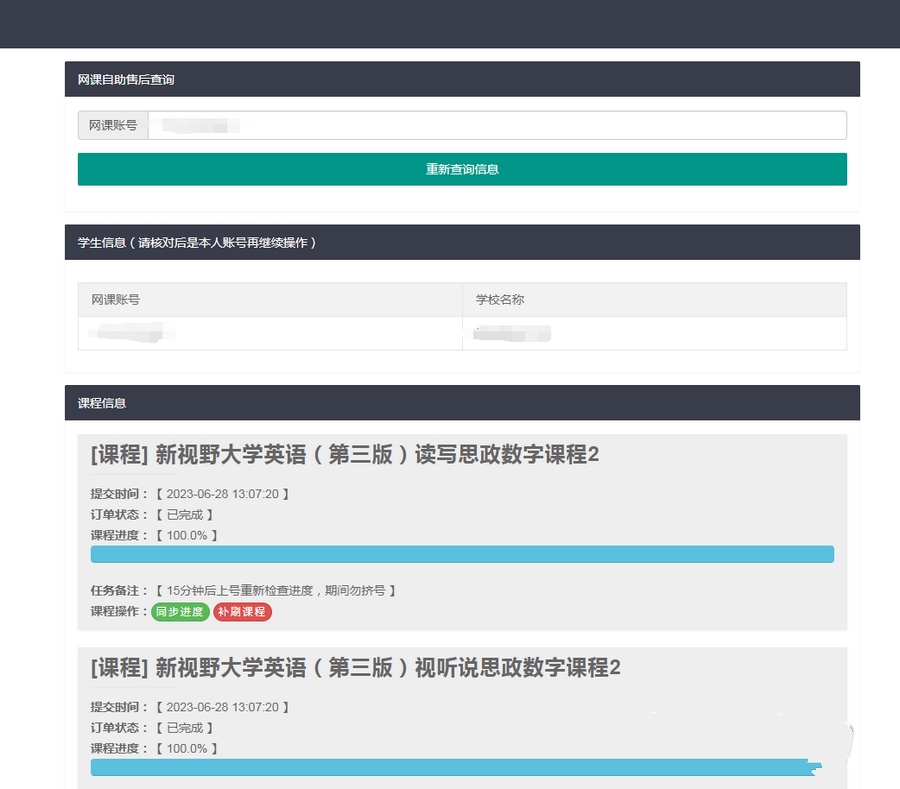
Task: Select the 网课自助售后查询 panel header
Action: pos(462,80)
